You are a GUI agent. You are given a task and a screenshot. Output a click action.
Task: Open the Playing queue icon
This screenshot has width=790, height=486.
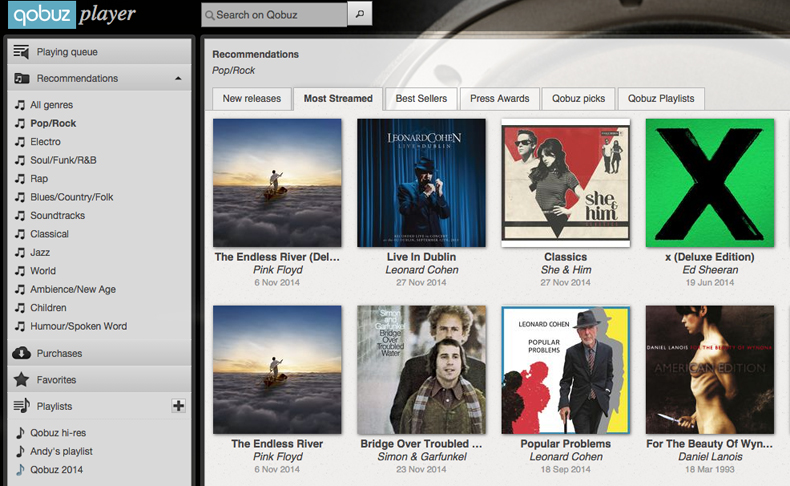(21, 52)
